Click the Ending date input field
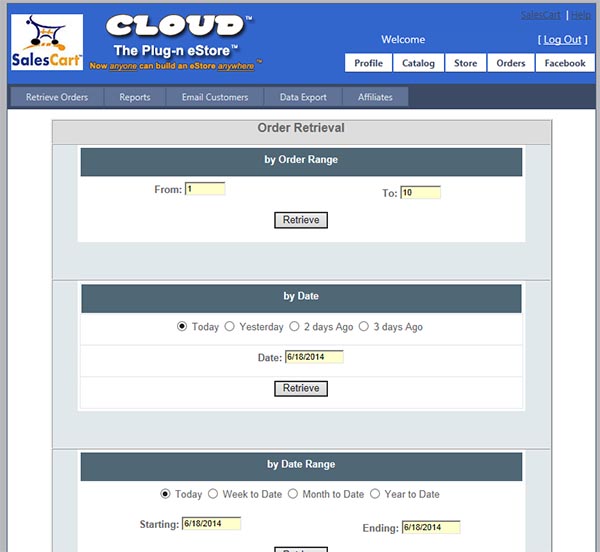 click(x=431, y=527)
